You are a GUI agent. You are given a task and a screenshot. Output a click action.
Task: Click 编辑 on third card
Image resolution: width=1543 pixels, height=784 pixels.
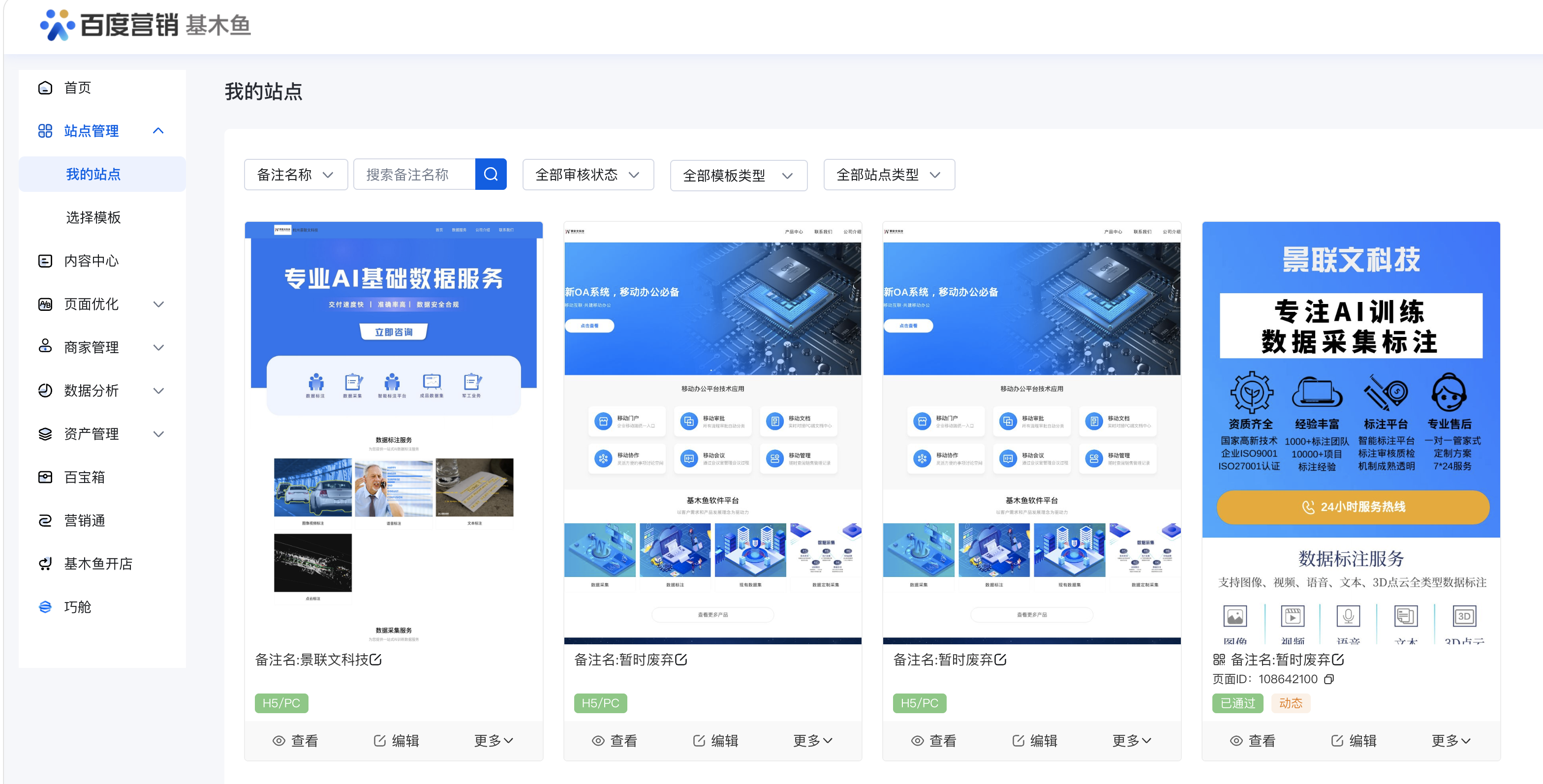tap(1034, 741)
